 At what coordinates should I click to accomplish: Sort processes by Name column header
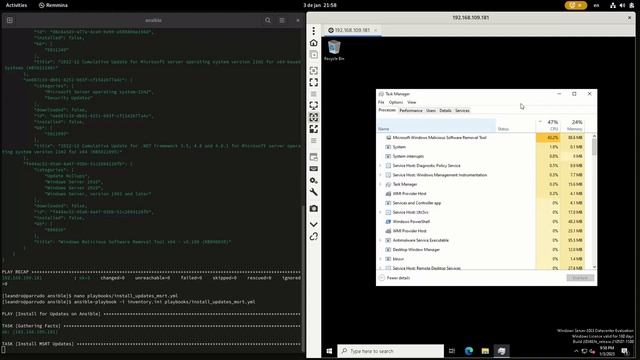coord(436,125)
